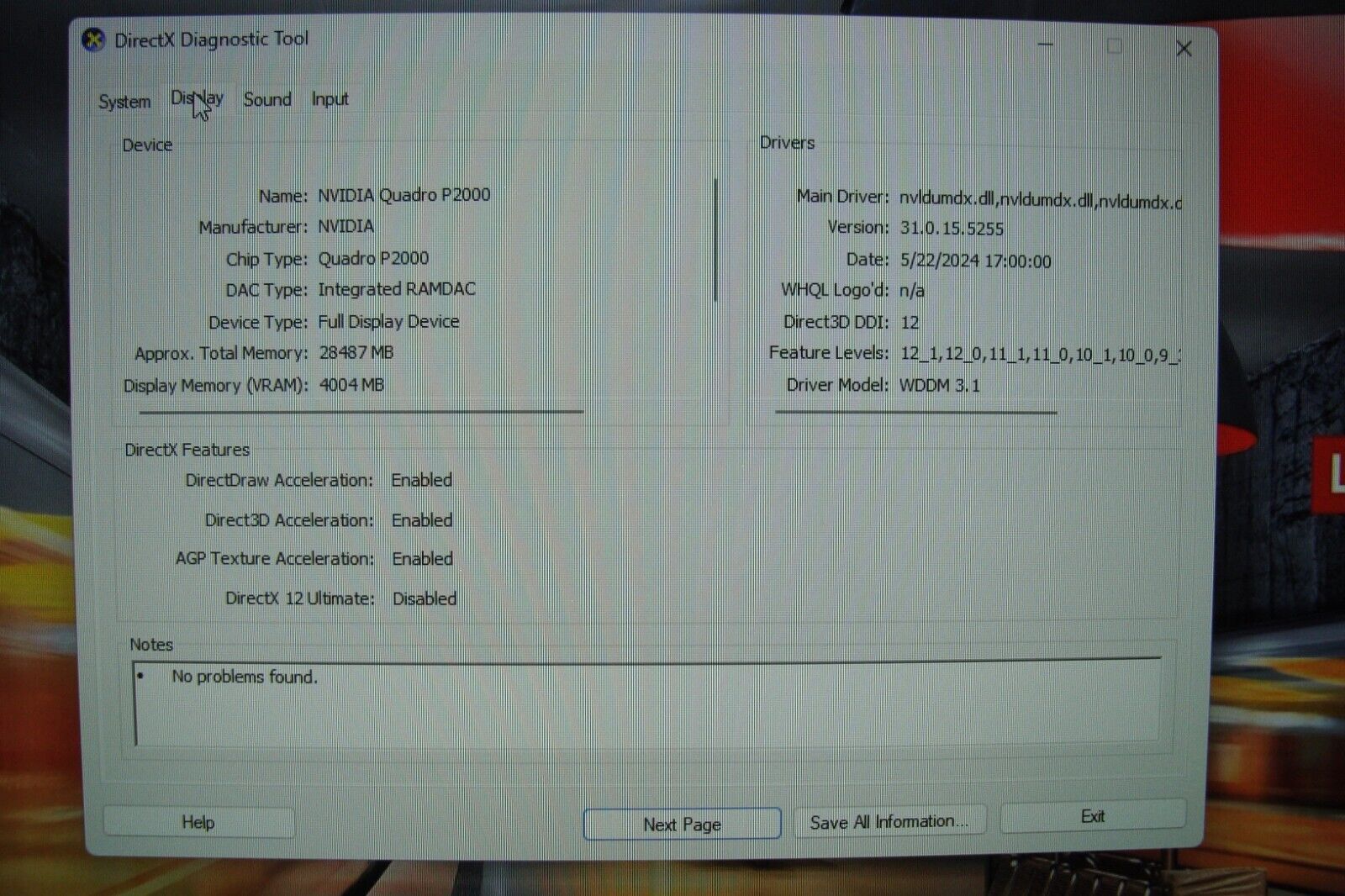1345x896 pixels.
Task: Click Driver Model value 'WDDM 3.1'
Action: pyautogui.click(x=940, y=386)
